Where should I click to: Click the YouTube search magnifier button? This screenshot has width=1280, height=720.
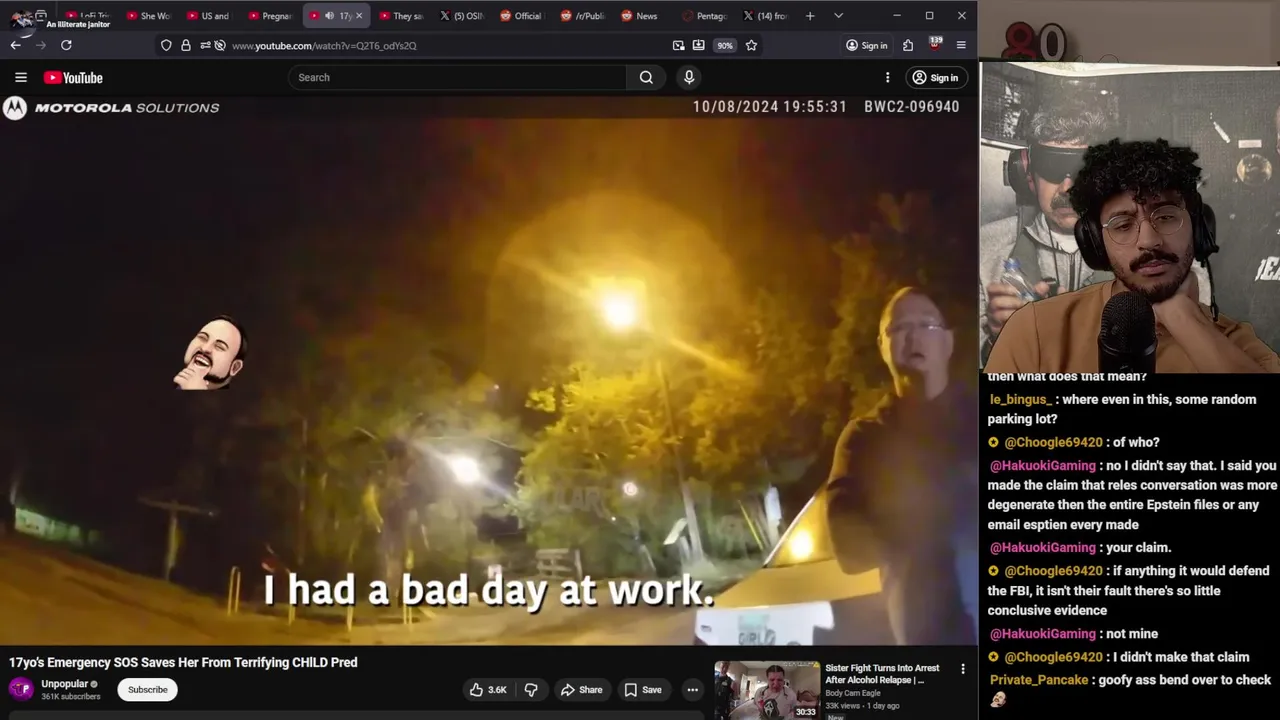click(x=646, y=77)
